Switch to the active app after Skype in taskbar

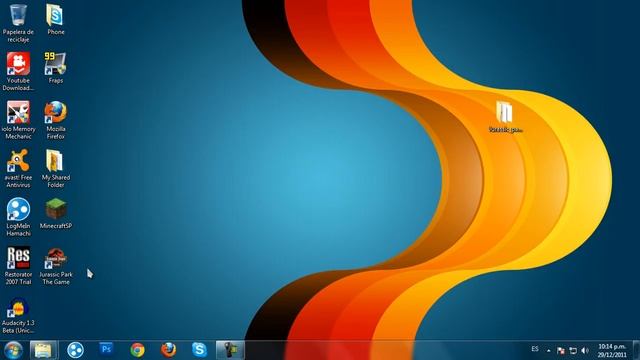(x=230, y=350)
